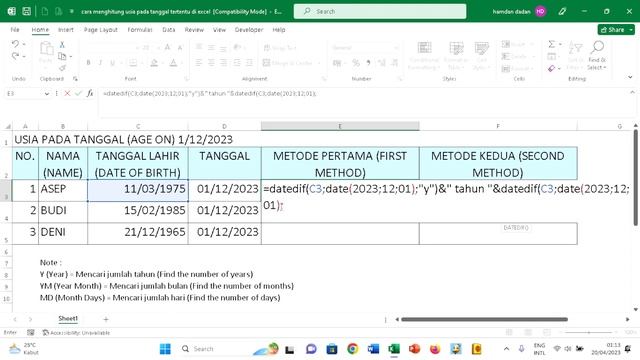Expand the formula bar chevron
This screenshot has width=640, height=360.
pos(632,93)
